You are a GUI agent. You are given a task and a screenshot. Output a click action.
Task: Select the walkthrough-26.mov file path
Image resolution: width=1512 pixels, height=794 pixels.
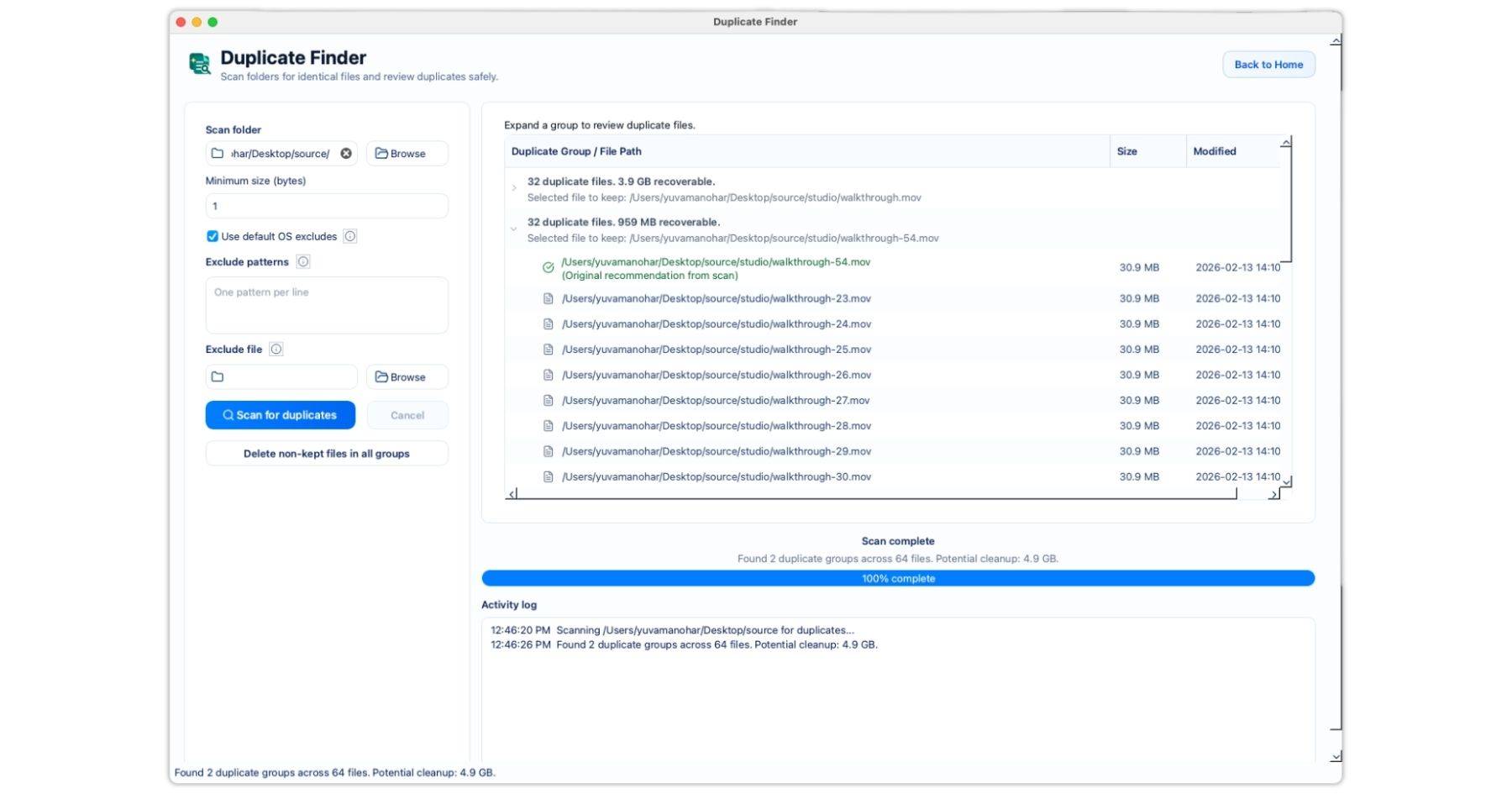(x=717, y=375)
